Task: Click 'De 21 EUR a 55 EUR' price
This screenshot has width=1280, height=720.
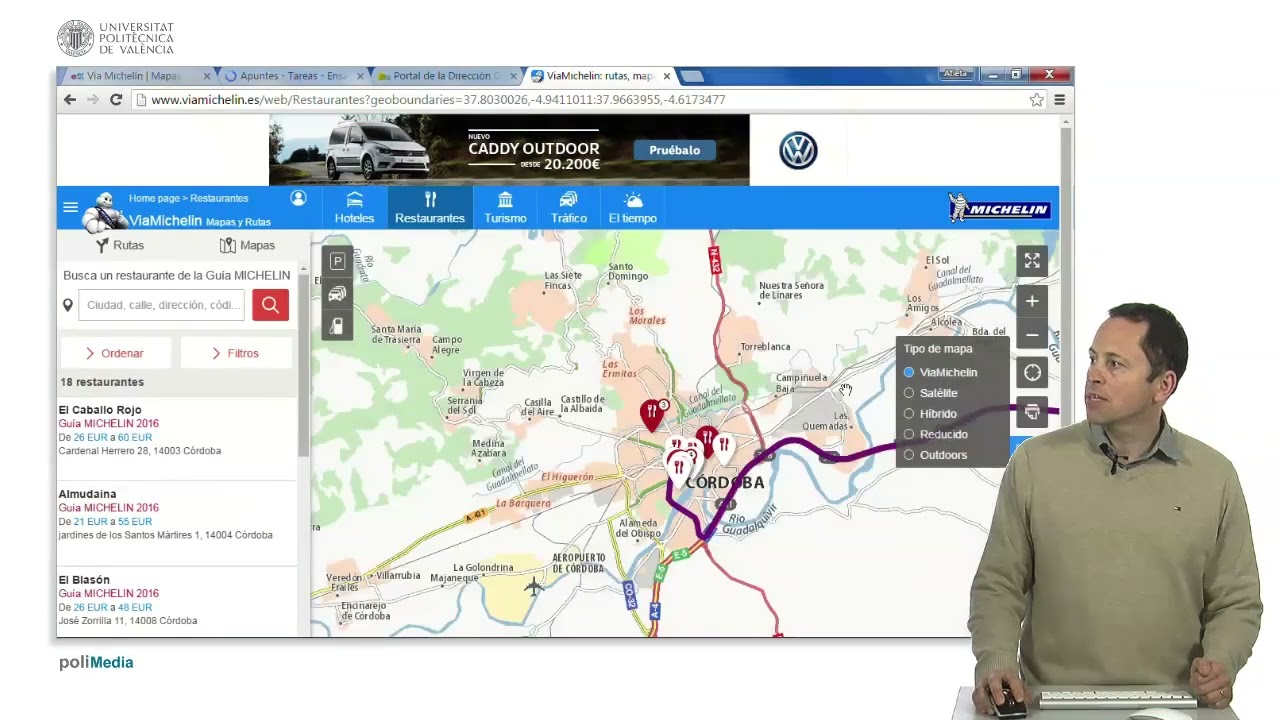Action: (x=105, y=522)
